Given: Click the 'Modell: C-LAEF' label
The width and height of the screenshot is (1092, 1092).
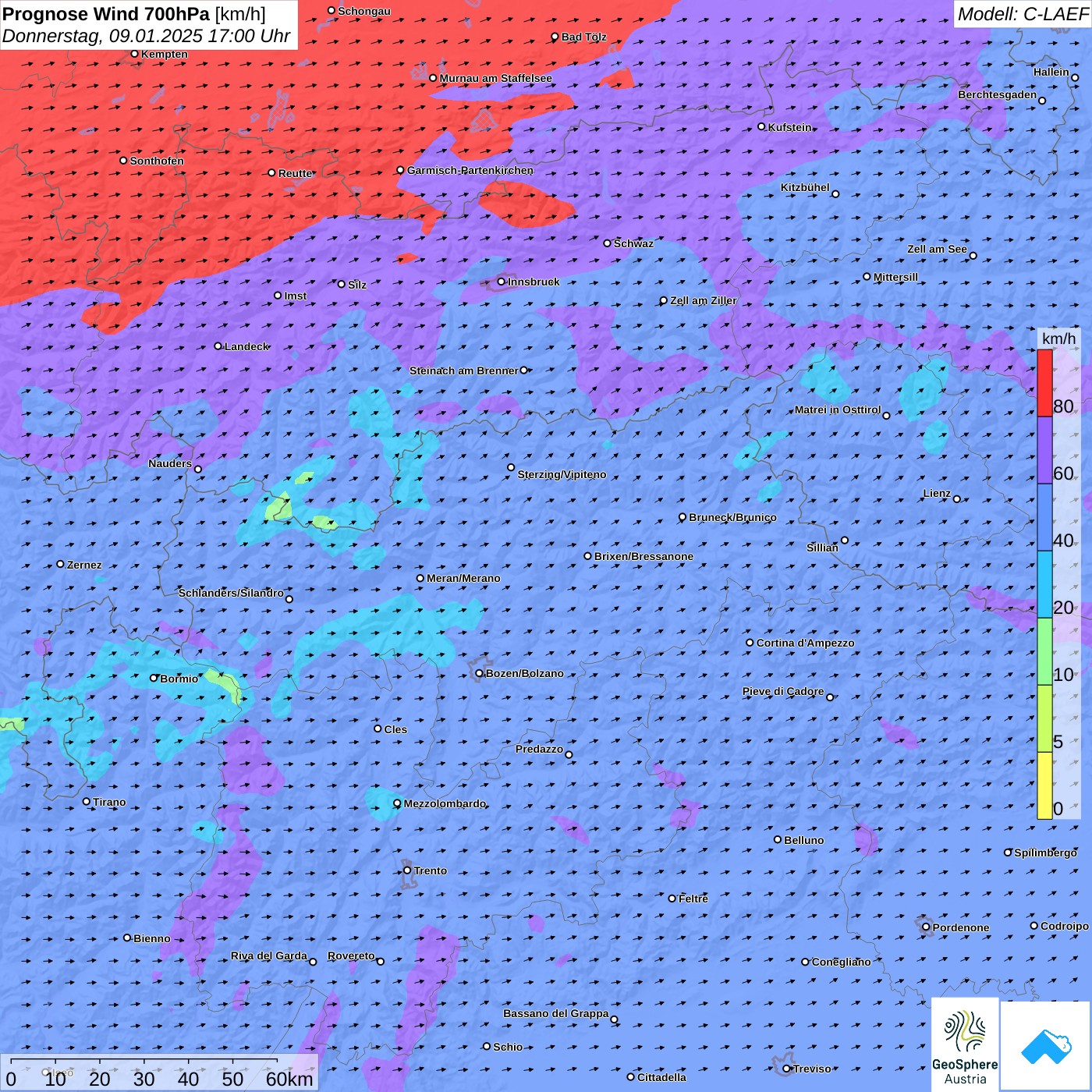Looking at the screenshot, I should point(1023,14).
